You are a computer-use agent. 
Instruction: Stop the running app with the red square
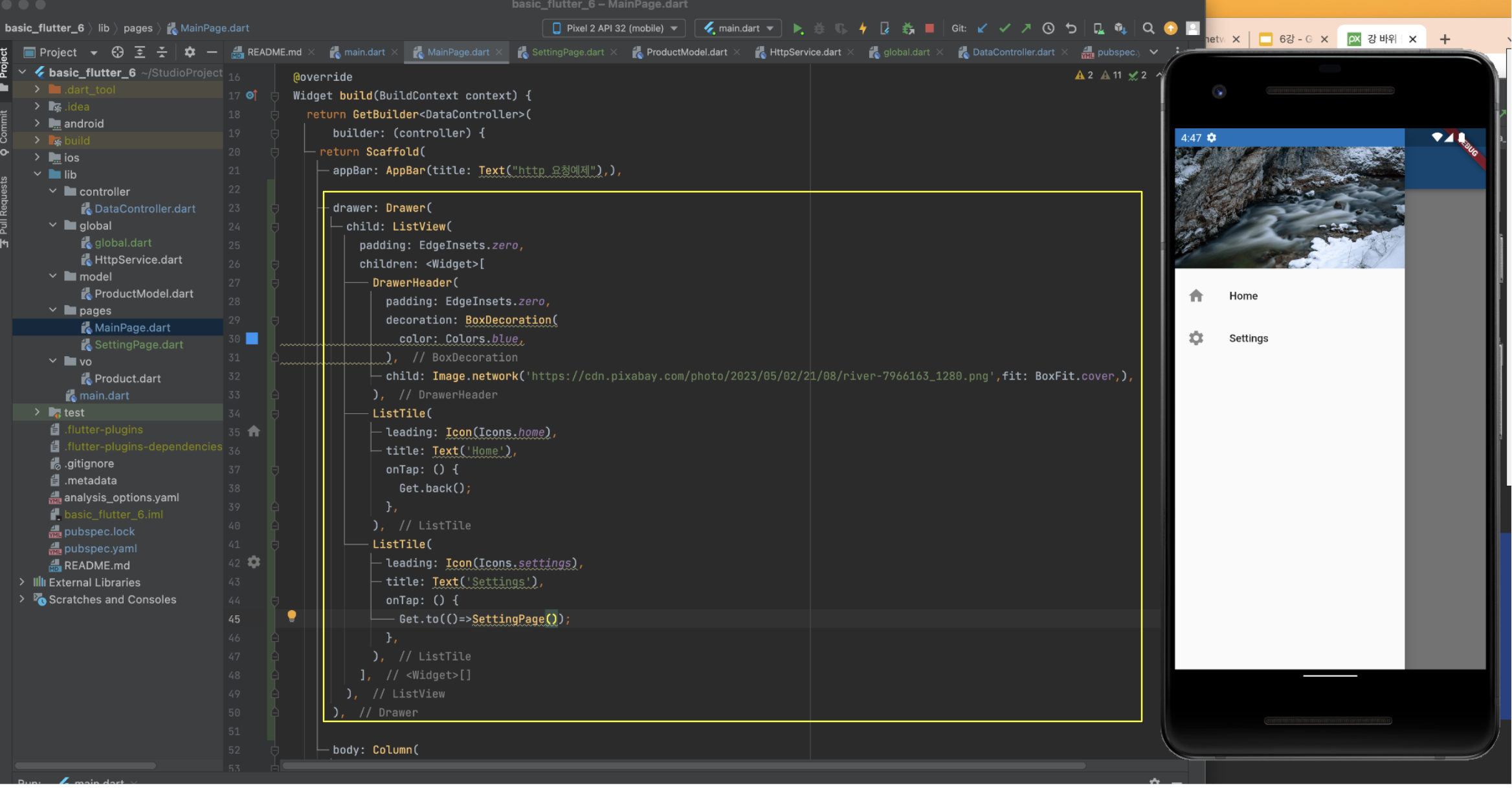click(929, 28)
